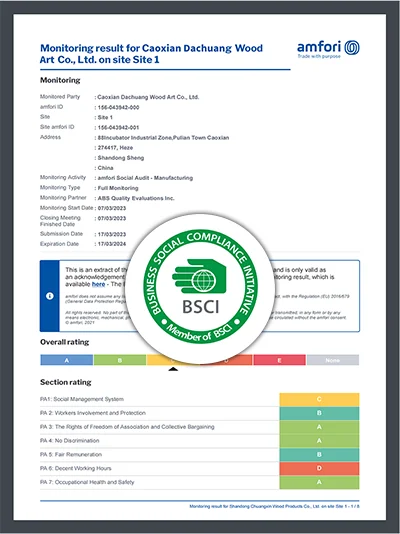The width and height of the screenshot is (400, 534).
Task: Click 'PA 6: Decent Working Hours' label
Action: click(x=76, y=469)
